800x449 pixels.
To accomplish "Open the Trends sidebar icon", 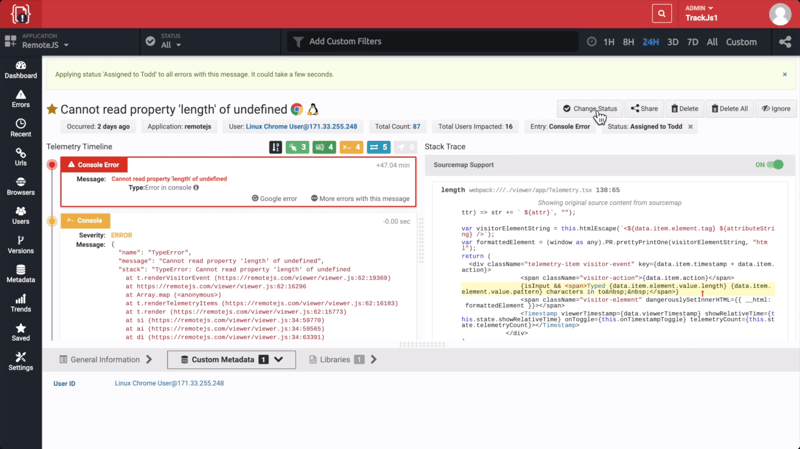I will (20, 303).
